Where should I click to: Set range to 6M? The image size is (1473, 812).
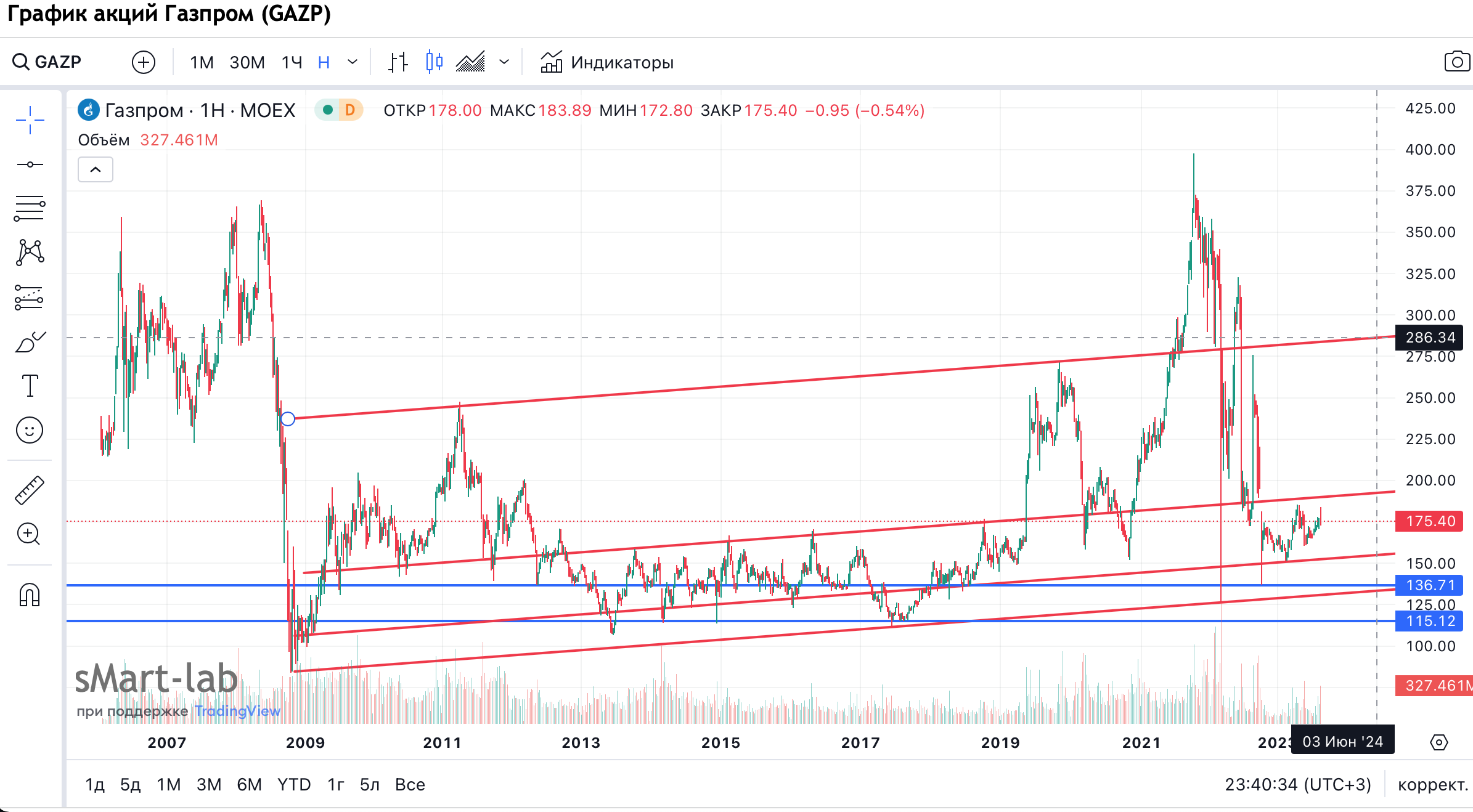tap(250, 784)
